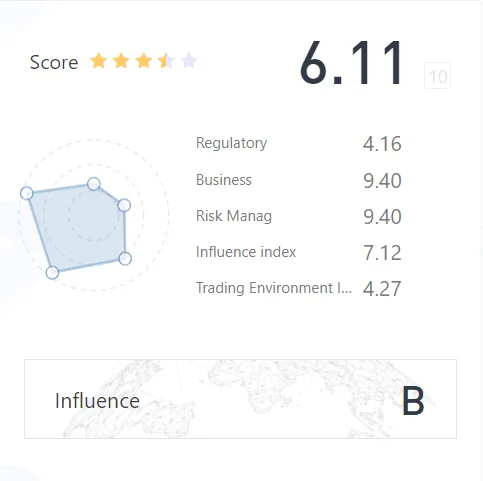Click the half-filled fourth star icon
The width and height of the screenshot is (483, 481).
coord(166,61)
